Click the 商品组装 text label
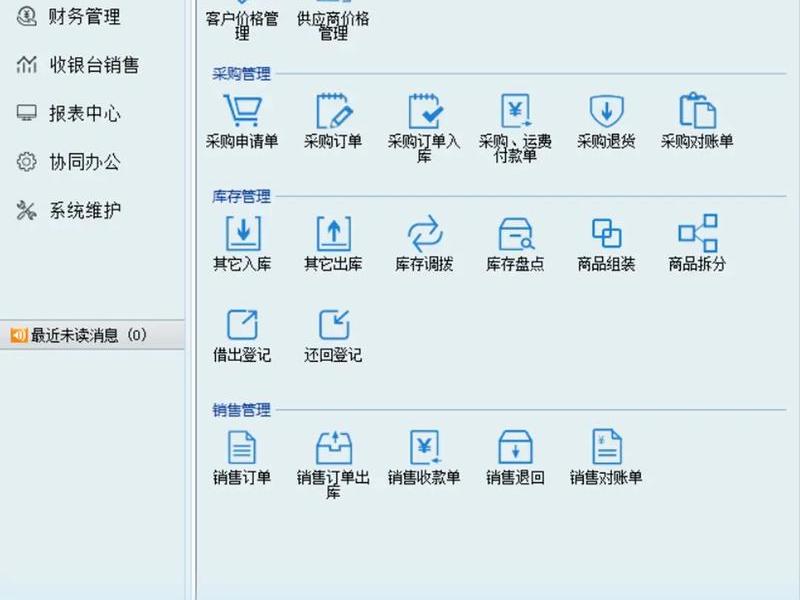The width and height of the screenshot is (800, 600). (606, 264)
